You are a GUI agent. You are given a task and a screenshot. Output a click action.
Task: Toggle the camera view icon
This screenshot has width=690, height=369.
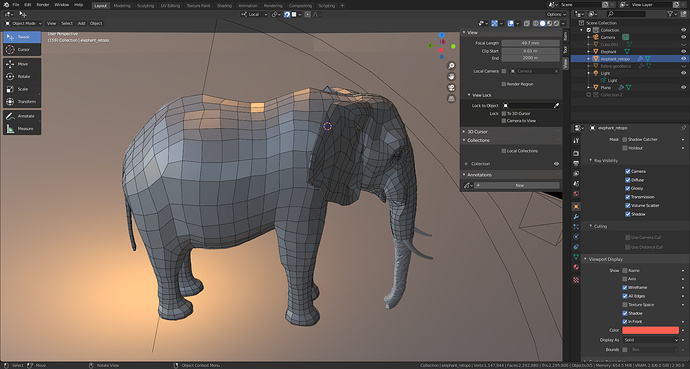click(451, 88)
